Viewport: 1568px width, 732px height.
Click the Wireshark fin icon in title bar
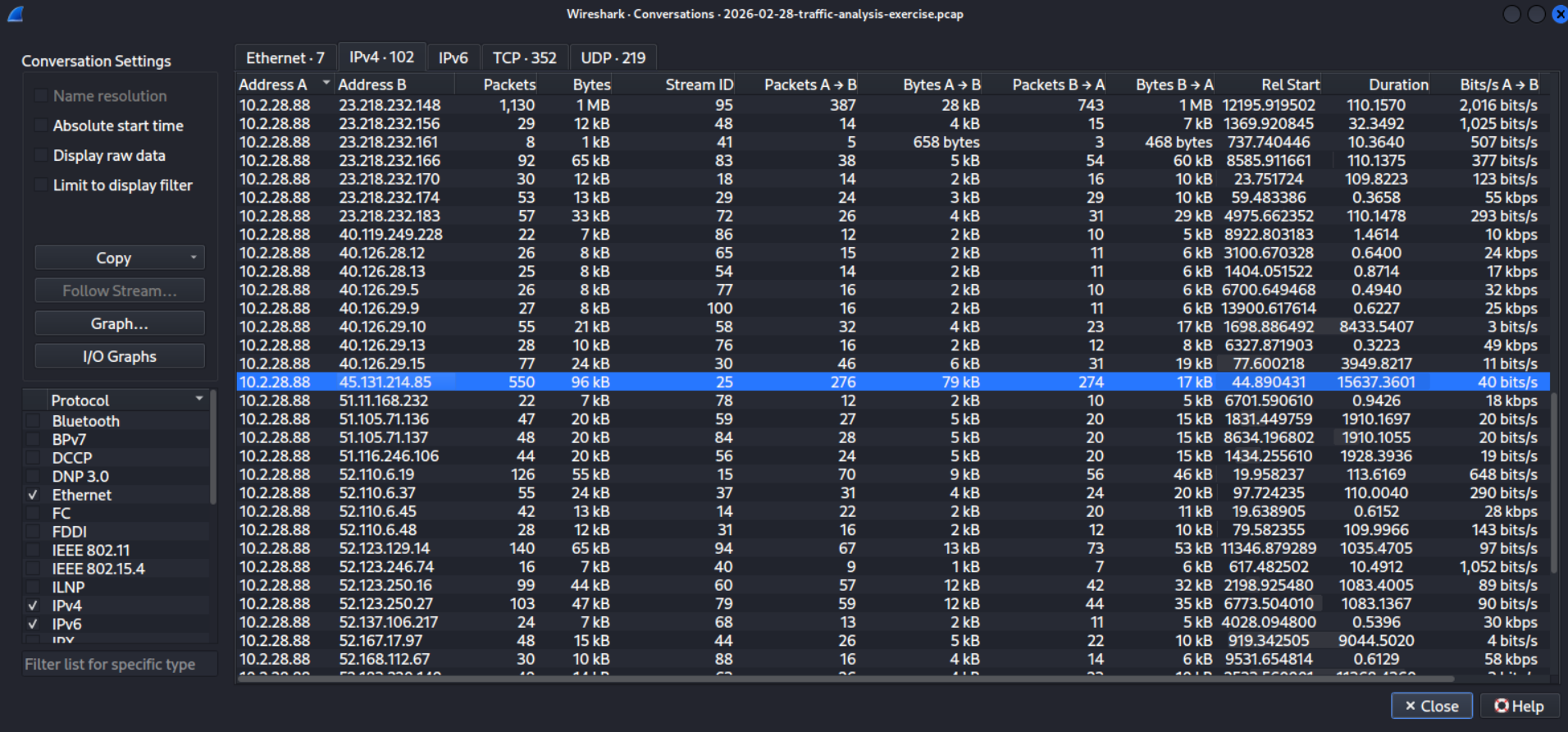[16, 14]
